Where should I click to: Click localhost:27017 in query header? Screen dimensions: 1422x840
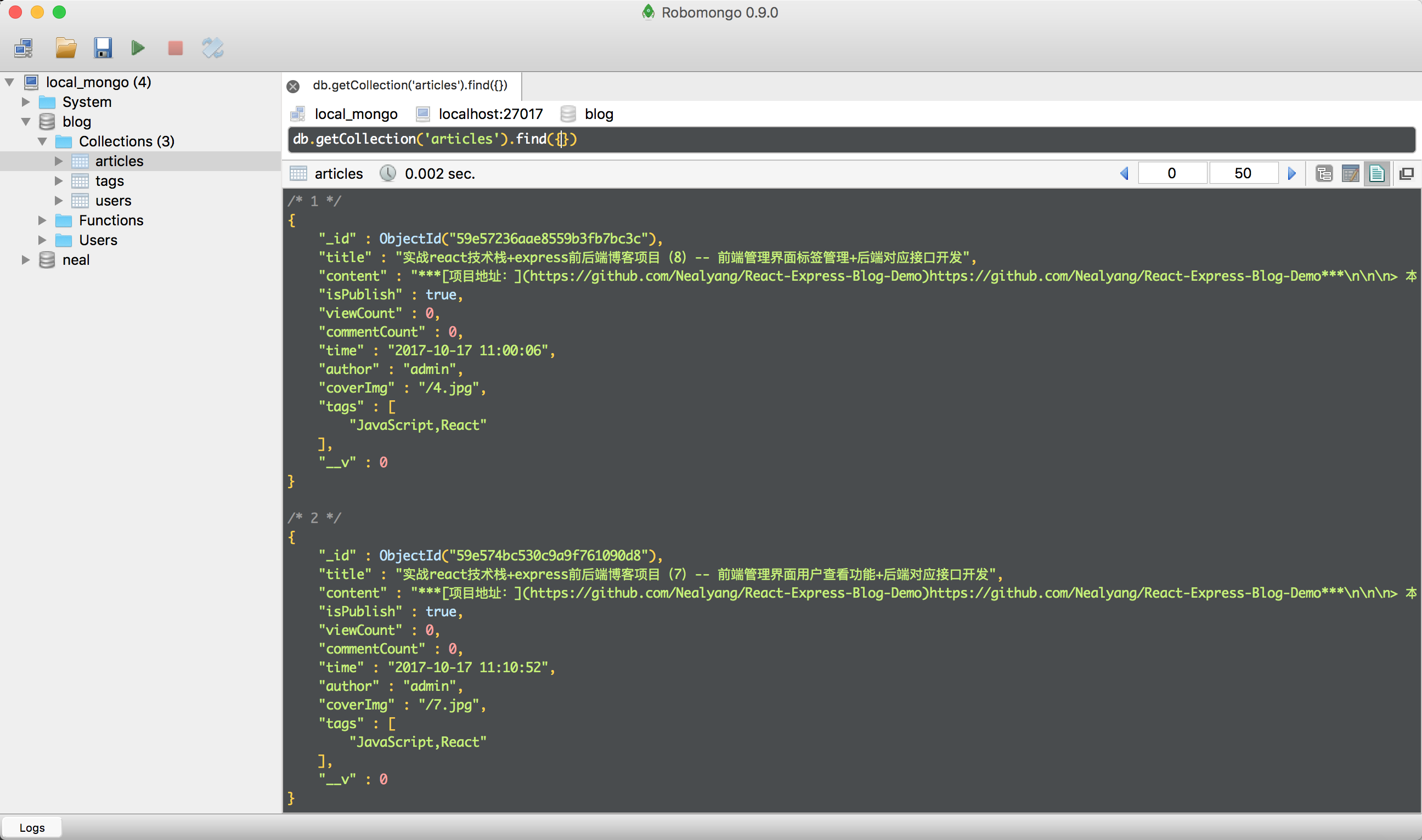490,115
